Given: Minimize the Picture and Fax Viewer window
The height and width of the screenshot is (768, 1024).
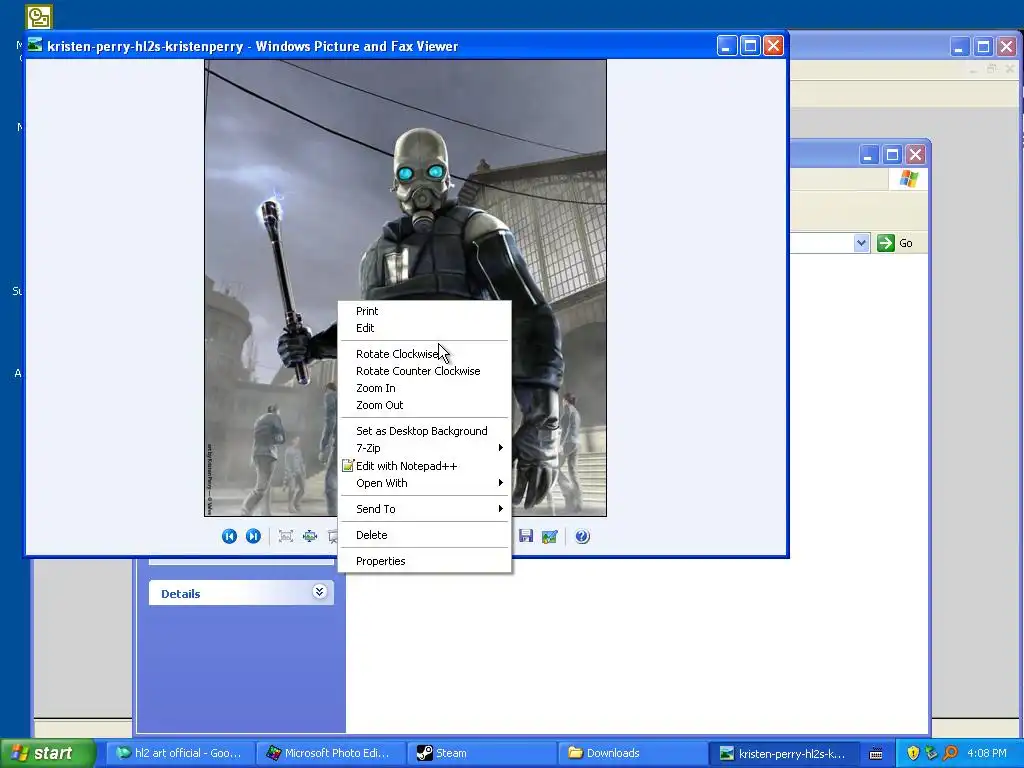Looking at the screenshot, I should click(727, 46).
